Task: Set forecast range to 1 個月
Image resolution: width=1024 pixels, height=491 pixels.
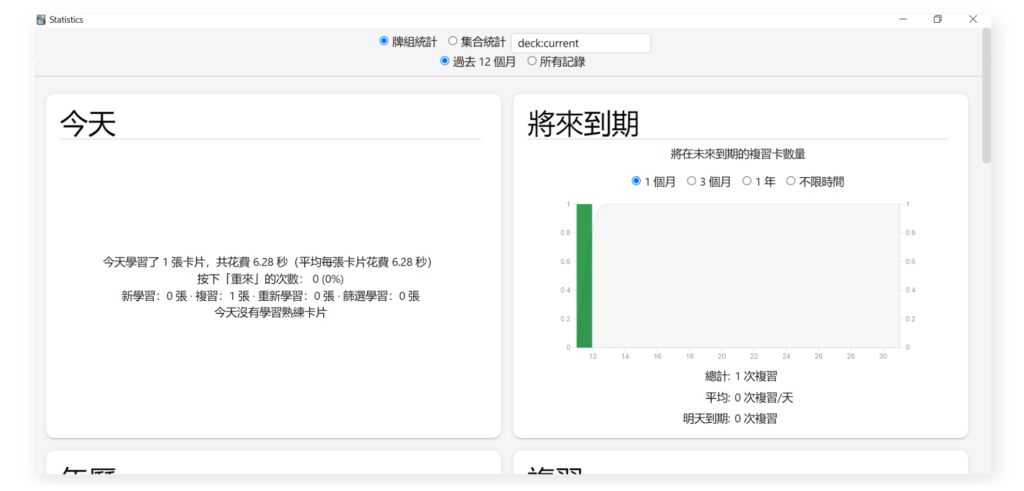Action: [x=636, y=181]
